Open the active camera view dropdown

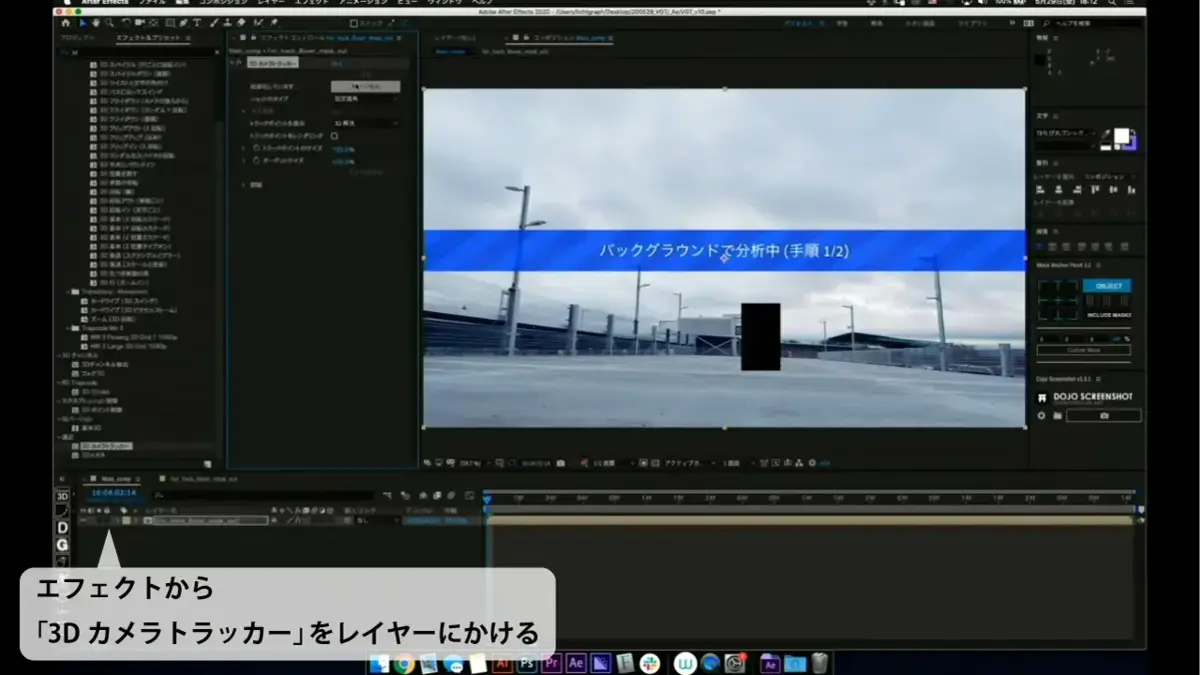pos(691,463)
